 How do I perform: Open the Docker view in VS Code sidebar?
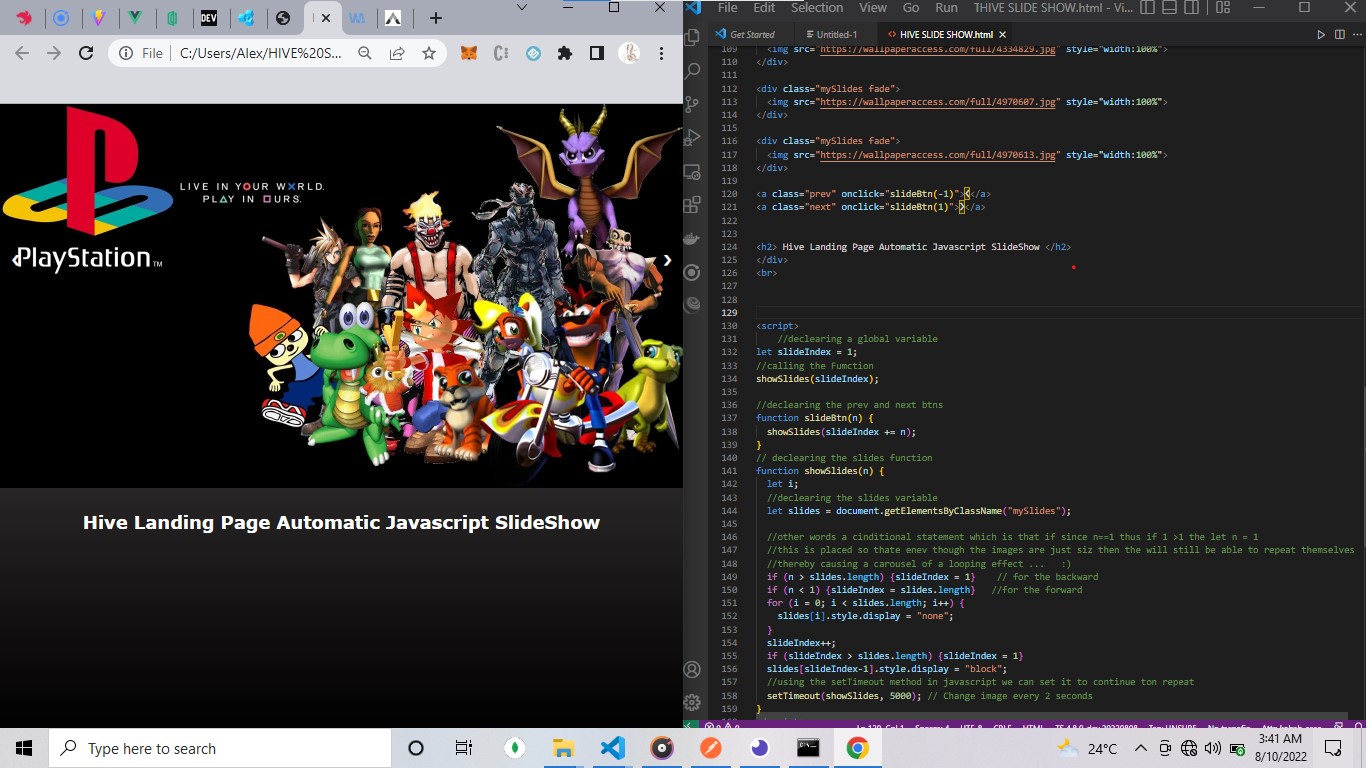click(692, 238)
